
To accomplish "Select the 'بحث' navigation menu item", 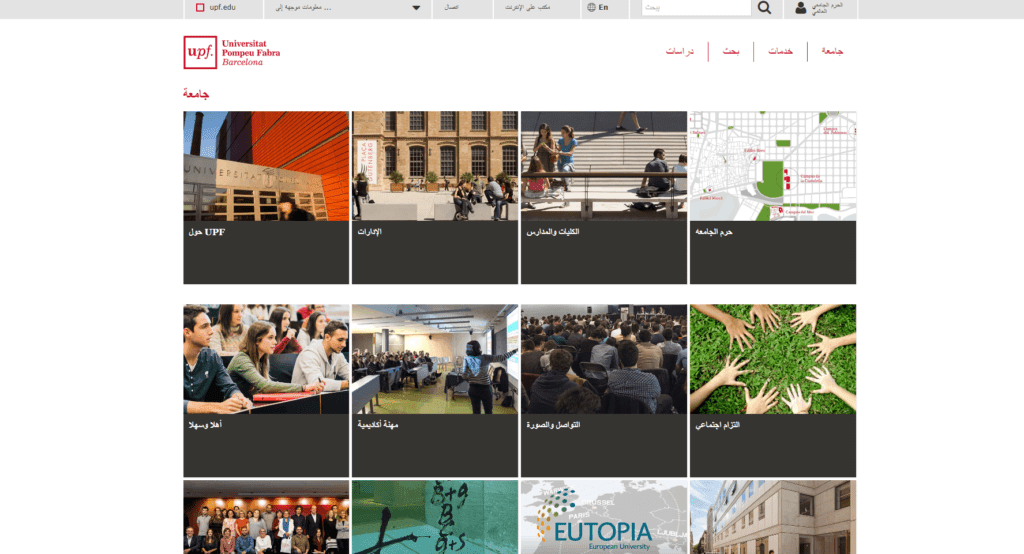I will (x=732, y=51).
